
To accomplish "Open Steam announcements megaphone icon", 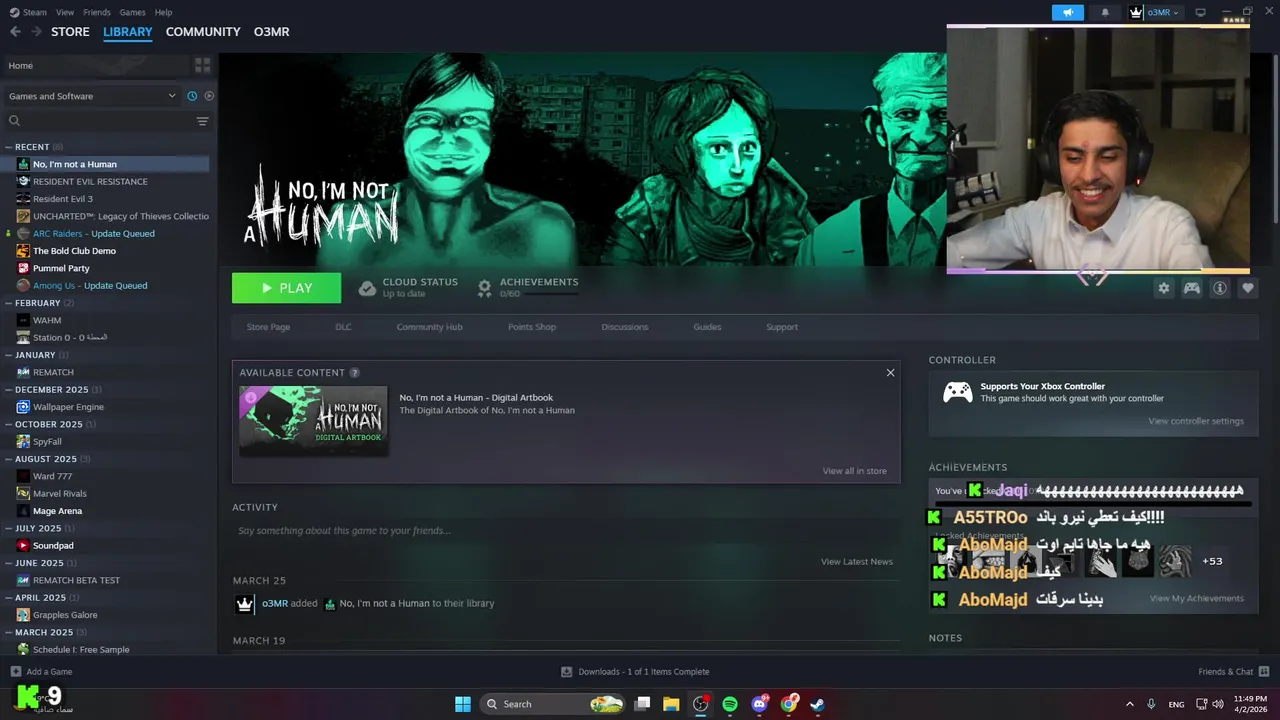I will click(1068, 12).
